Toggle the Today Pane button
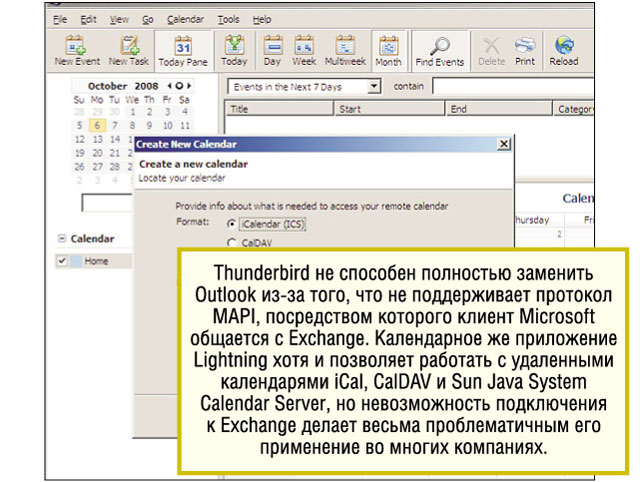Viewport: 640px width, 482px height. pyautogui.click(x=183, y=51)
